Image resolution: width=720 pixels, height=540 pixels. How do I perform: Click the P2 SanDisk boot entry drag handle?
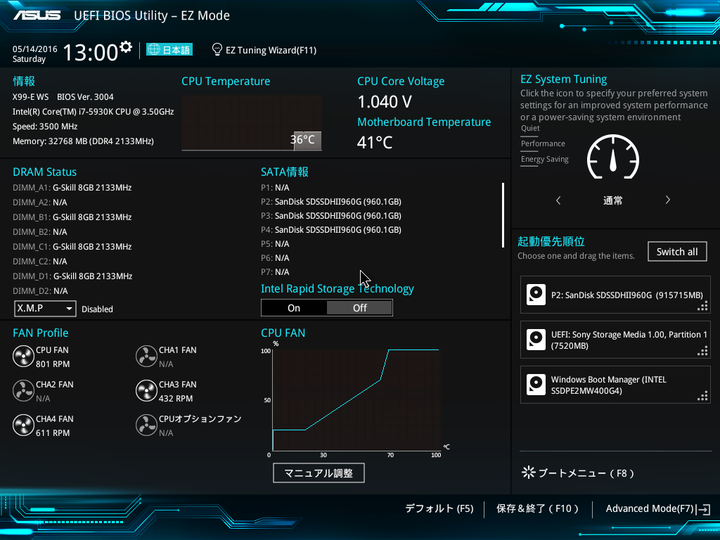(703, 306)
